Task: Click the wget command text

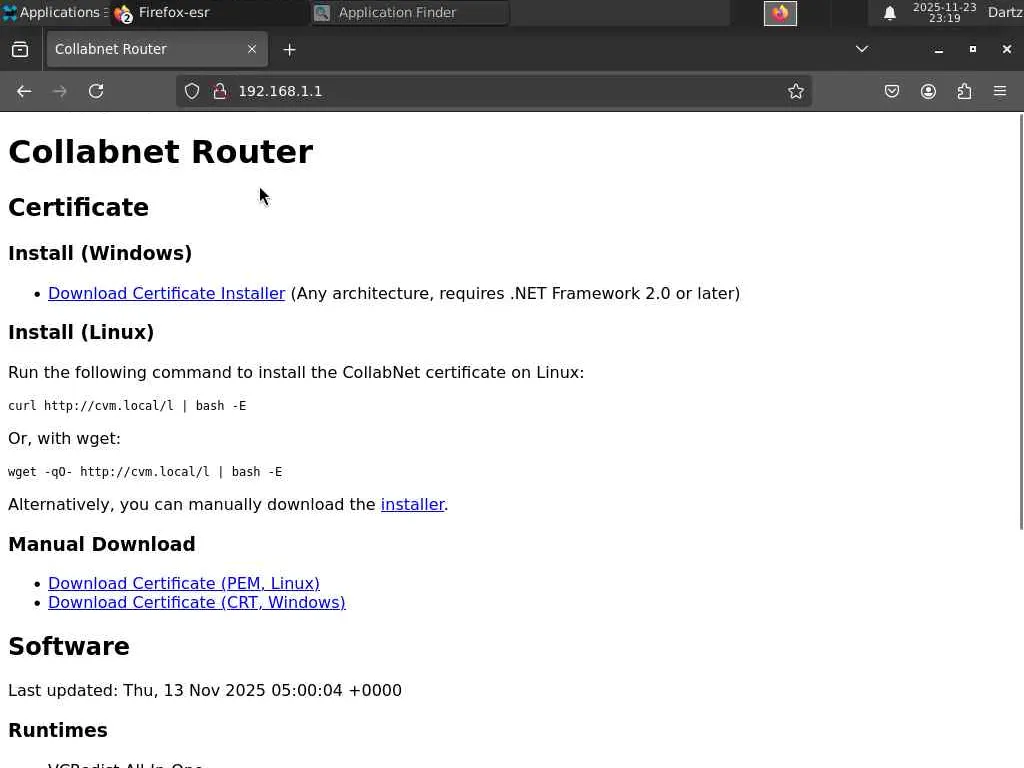Action: coord(145,472)
